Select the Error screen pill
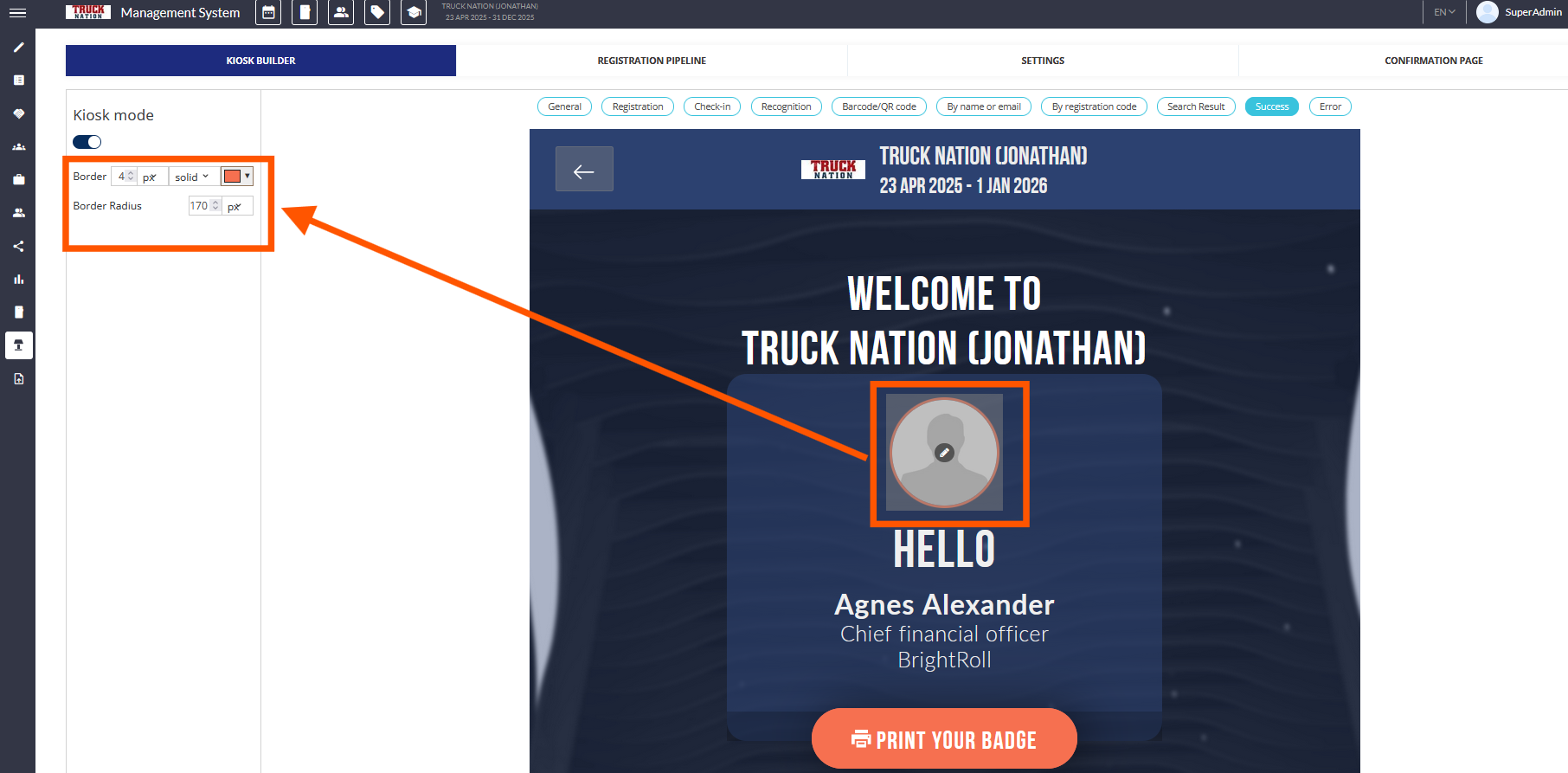 click(1330, 106)
